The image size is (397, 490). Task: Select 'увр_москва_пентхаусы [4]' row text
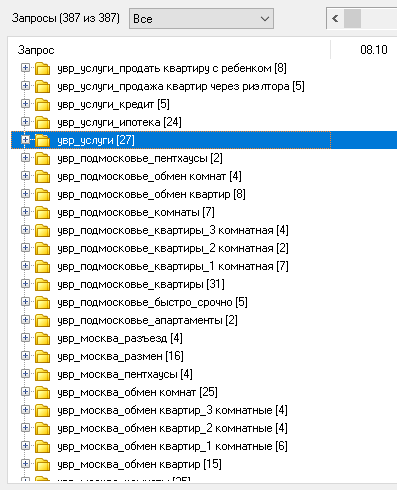pos(125,374)
